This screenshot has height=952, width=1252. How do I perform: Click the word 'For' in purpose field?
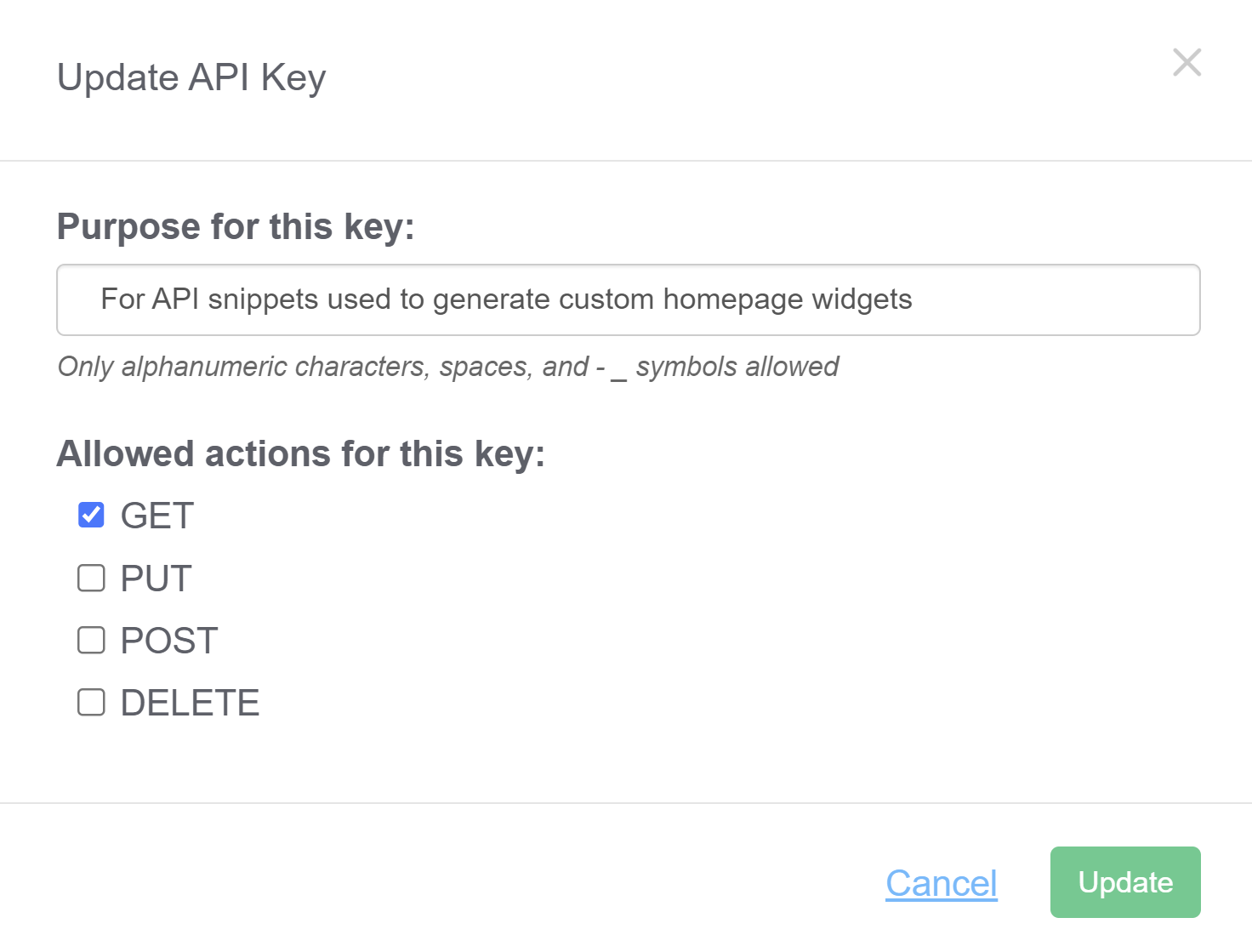[x=122, y=299]
